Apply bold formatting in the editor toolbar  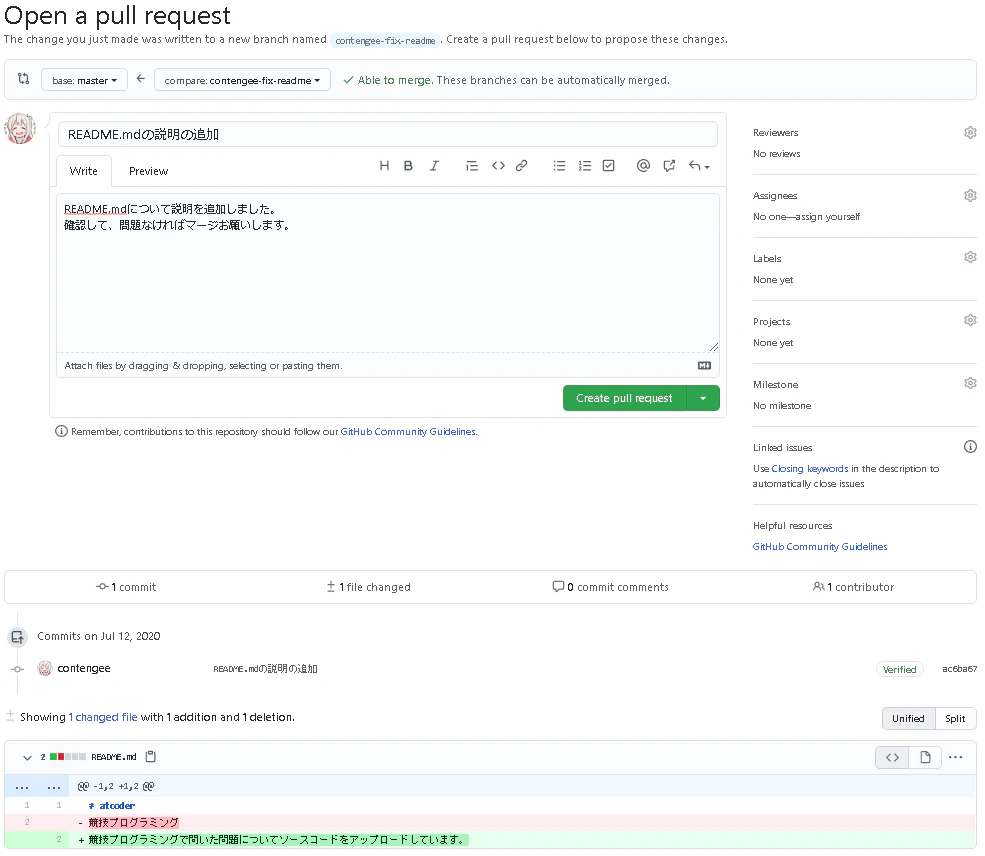point(408,166)
